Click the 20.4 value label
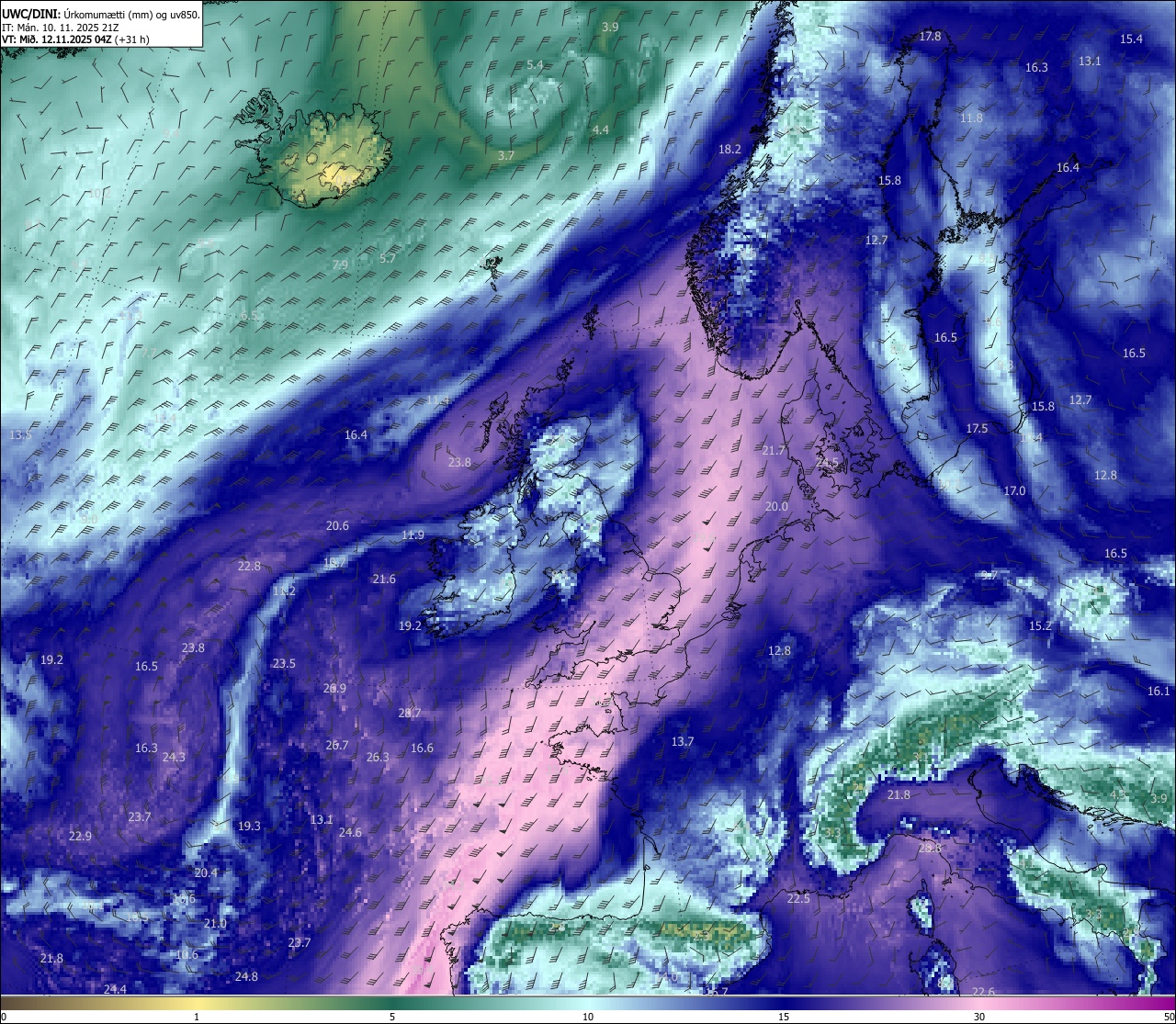 [x=206, y=873]
